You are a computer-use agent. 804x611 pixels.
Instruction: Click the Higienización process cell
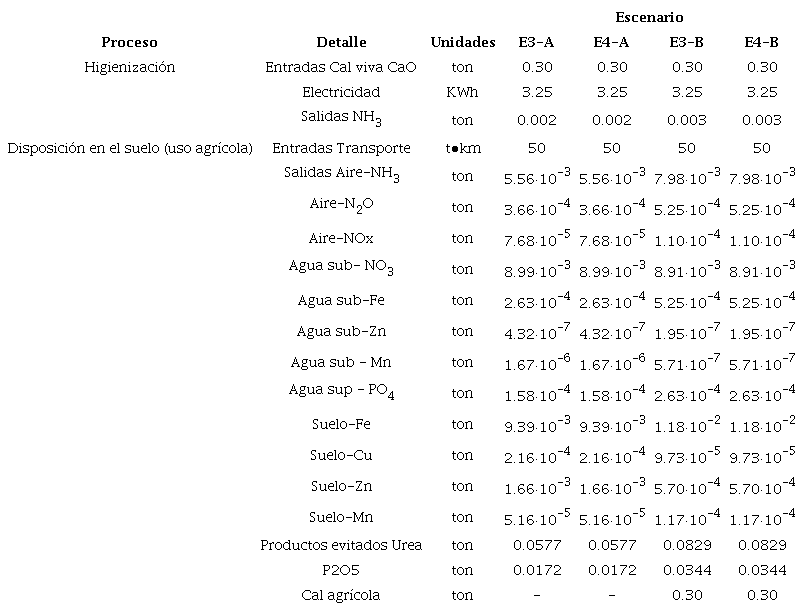point(129,67)
